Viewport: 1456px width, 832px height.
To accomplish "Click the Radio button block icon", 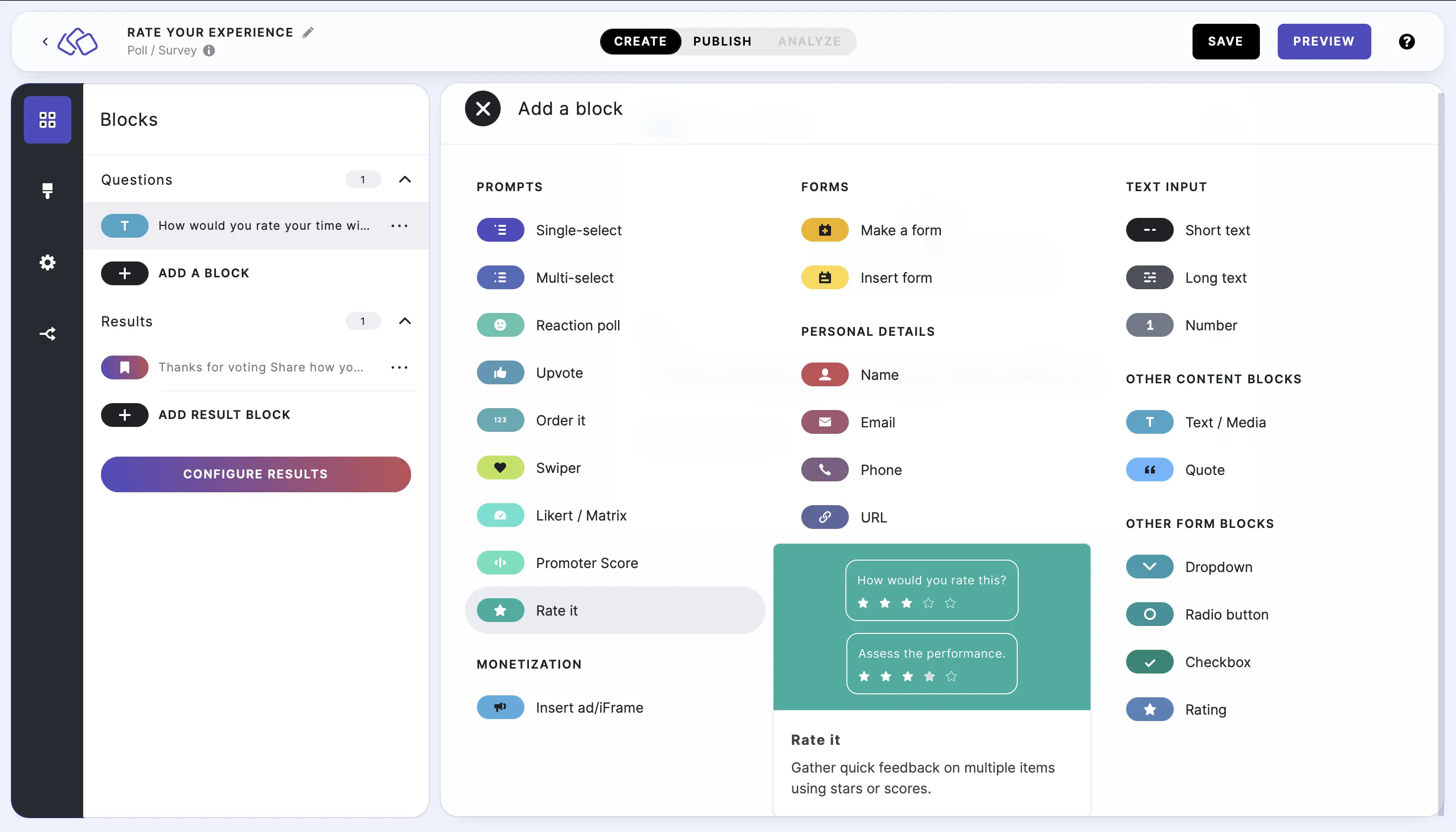I will point(1150,614).
